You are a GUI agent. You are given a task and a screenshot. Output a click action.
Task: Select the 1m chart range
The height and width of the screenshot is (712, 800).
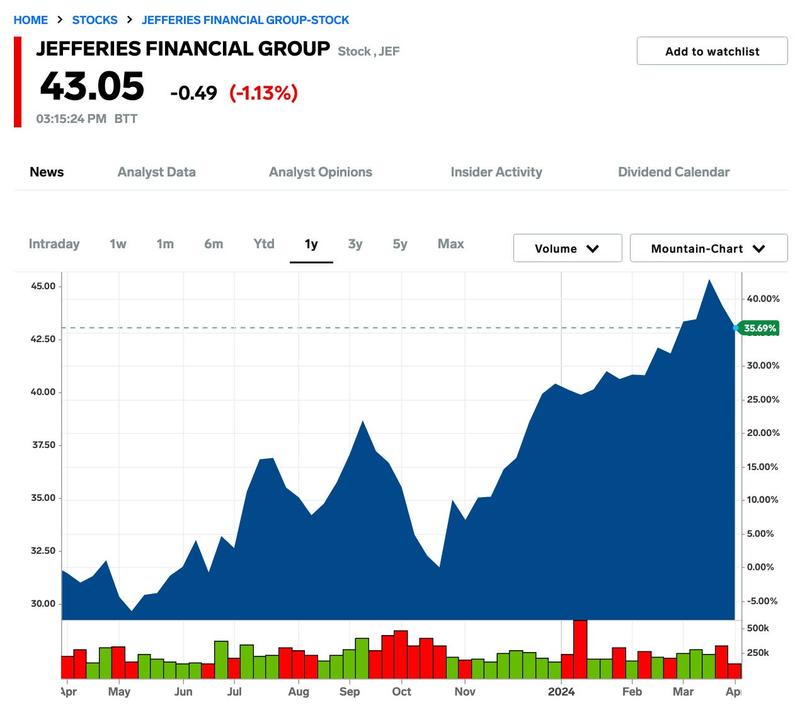click(165, 244)
